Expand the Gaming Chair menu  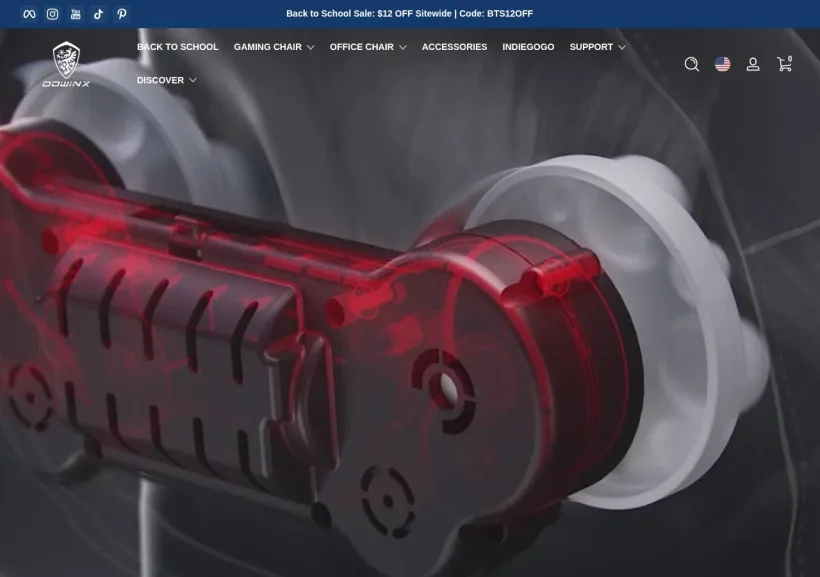coord(274,47)
